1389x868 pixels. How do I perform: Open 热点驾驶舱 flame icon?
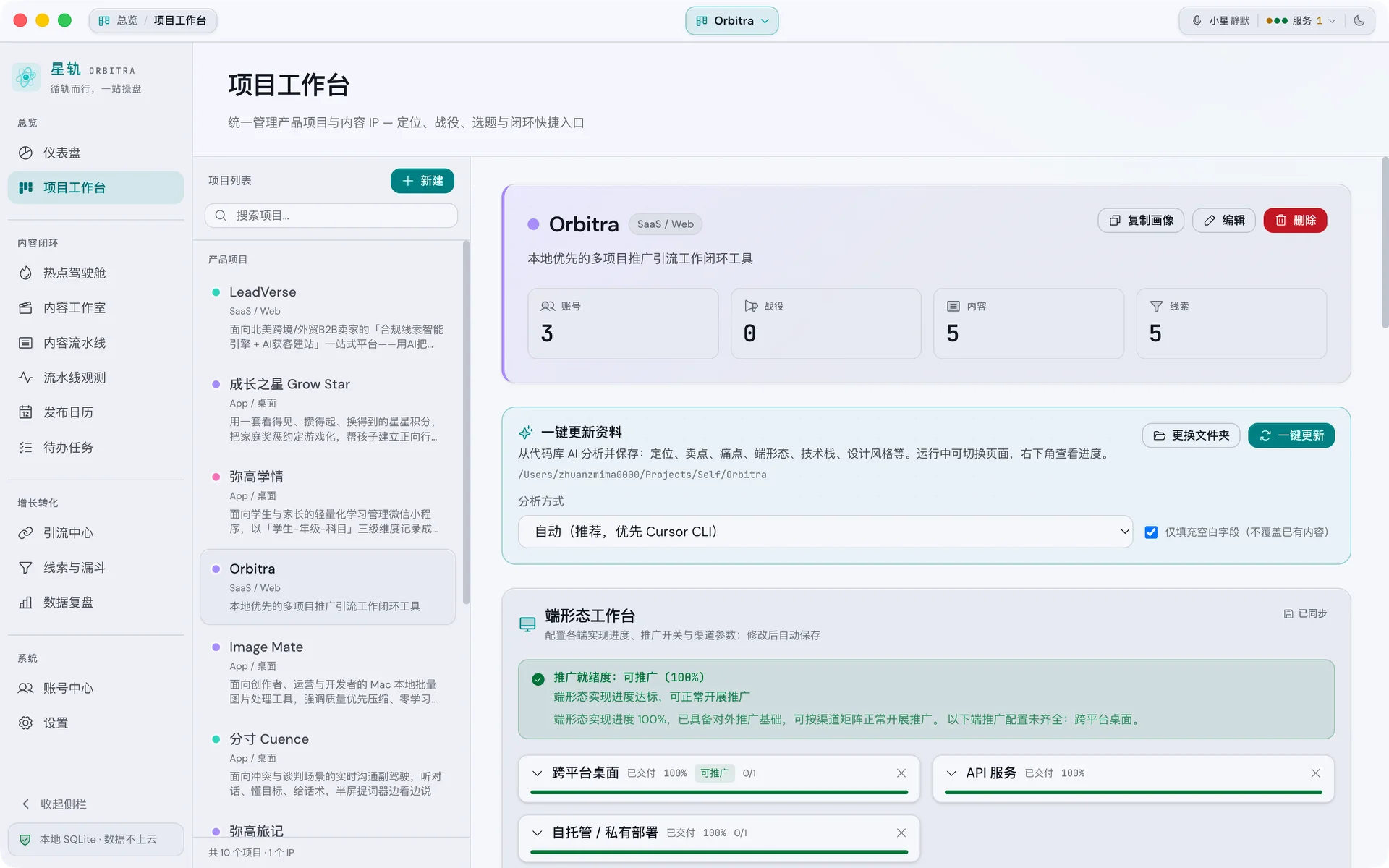pyautogui.click(x=25, y=273)
